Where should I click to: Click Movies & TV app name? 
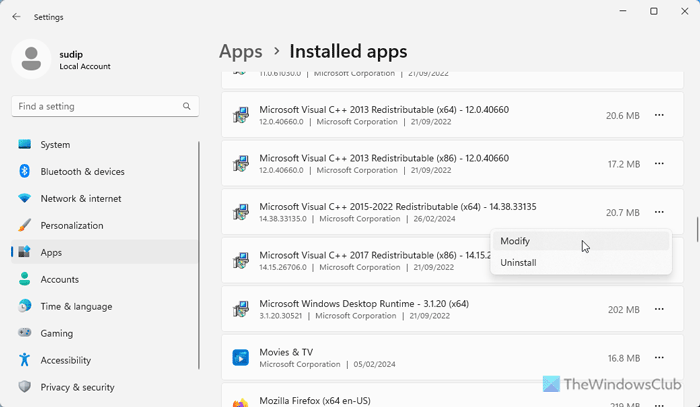coord(286,352)
